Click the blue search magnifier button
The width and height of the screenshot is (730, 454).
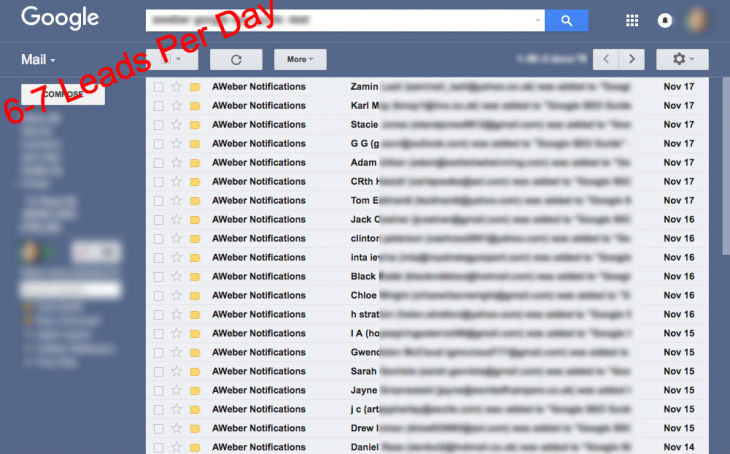[567, 20]
